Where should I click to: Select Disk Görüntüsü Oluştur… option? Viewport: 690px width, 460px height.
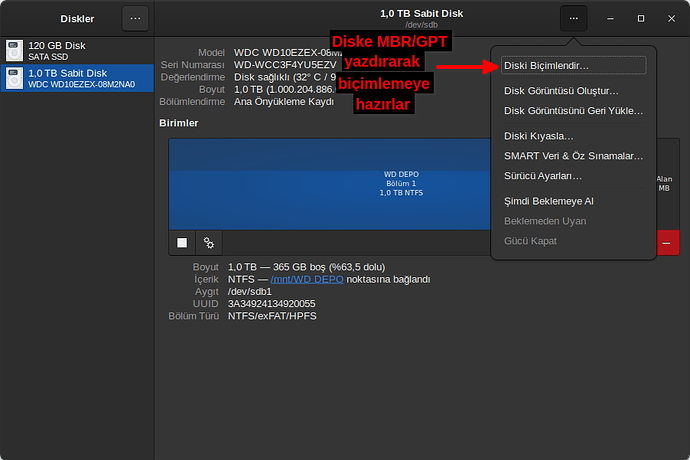pos(561,91)
